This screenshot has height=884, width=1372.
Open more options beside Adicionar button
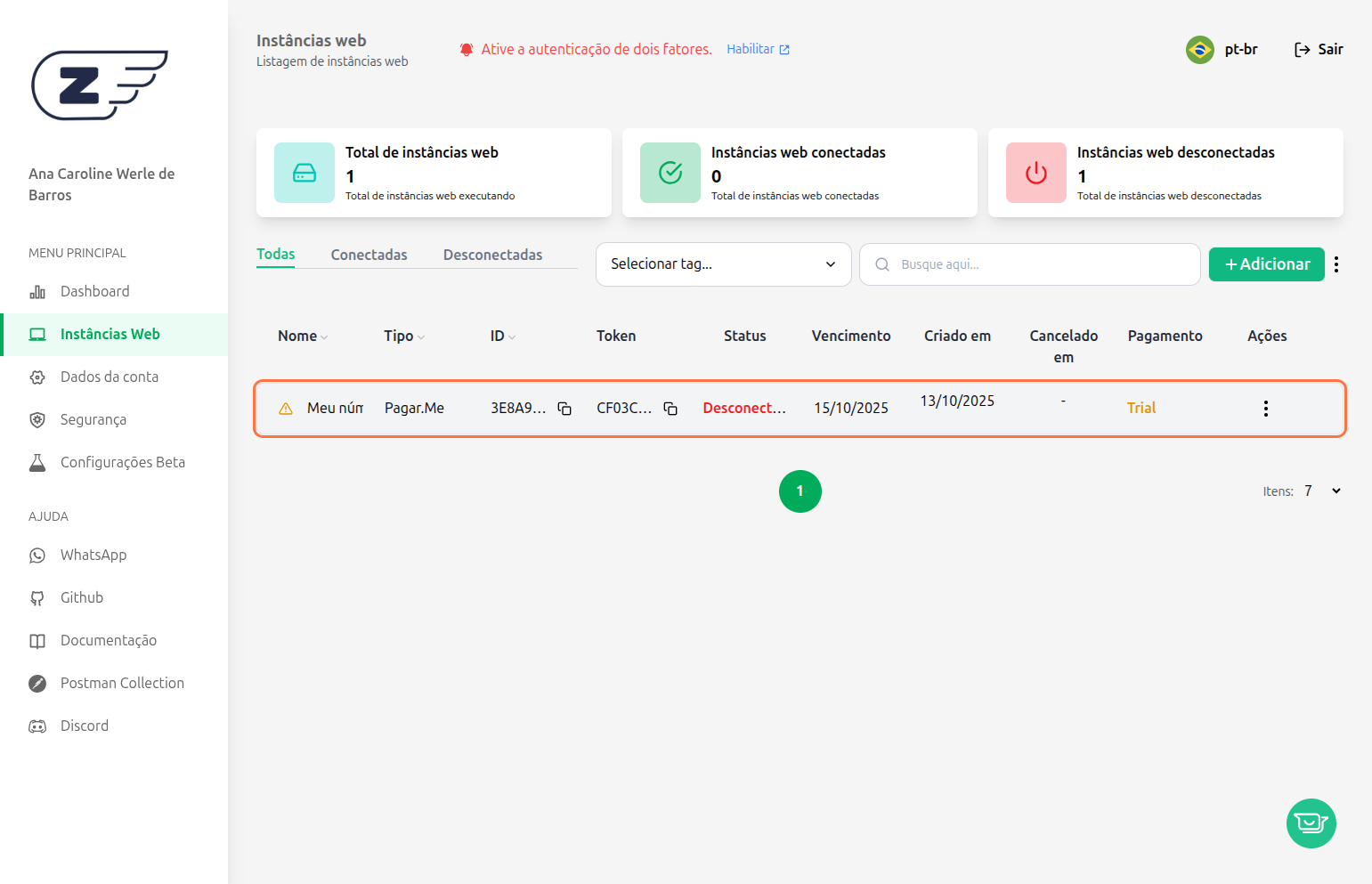click(1336, 264)
